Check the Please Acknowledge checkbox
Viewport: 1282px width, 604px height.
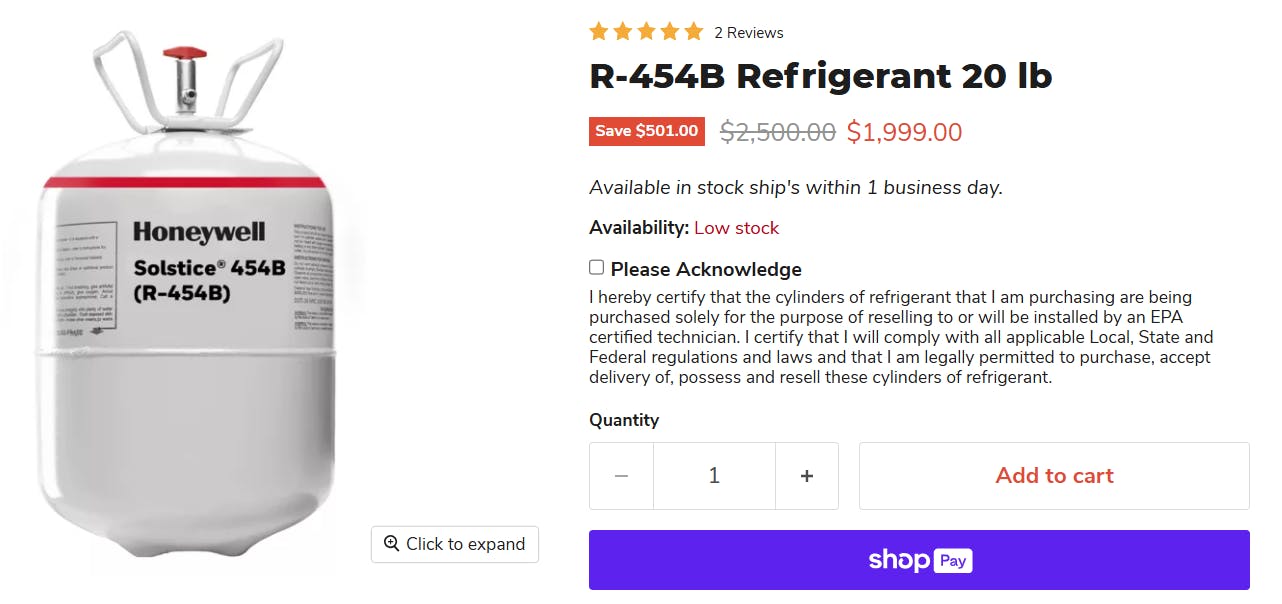(x=596, y=267)
